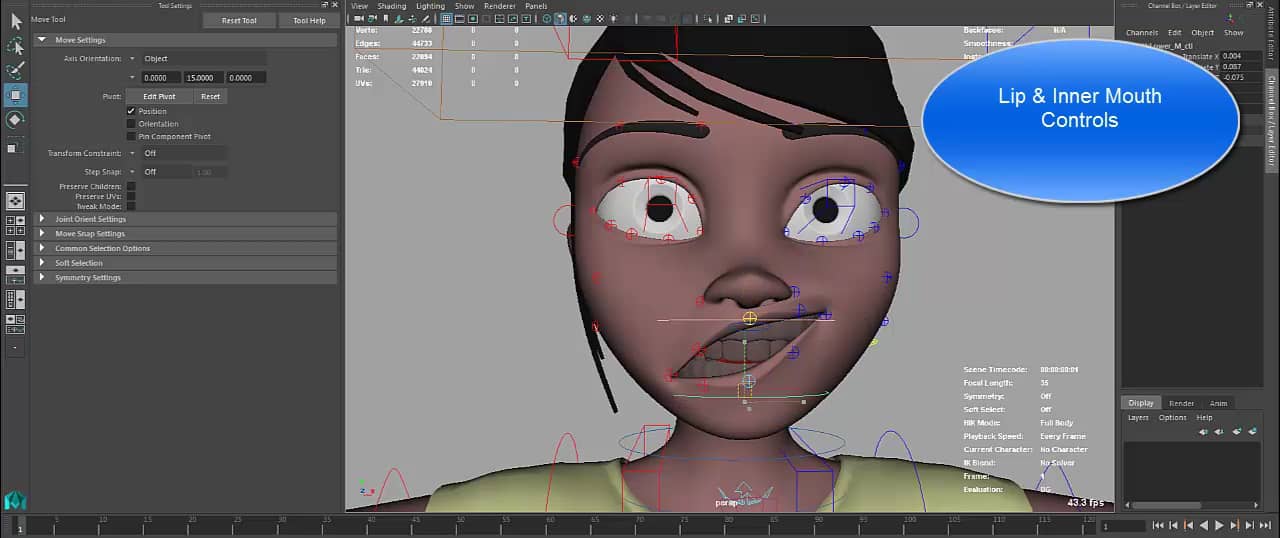Toggle Use All Lights icon
Screen dimensions: 1280x538
click(614, 18)
